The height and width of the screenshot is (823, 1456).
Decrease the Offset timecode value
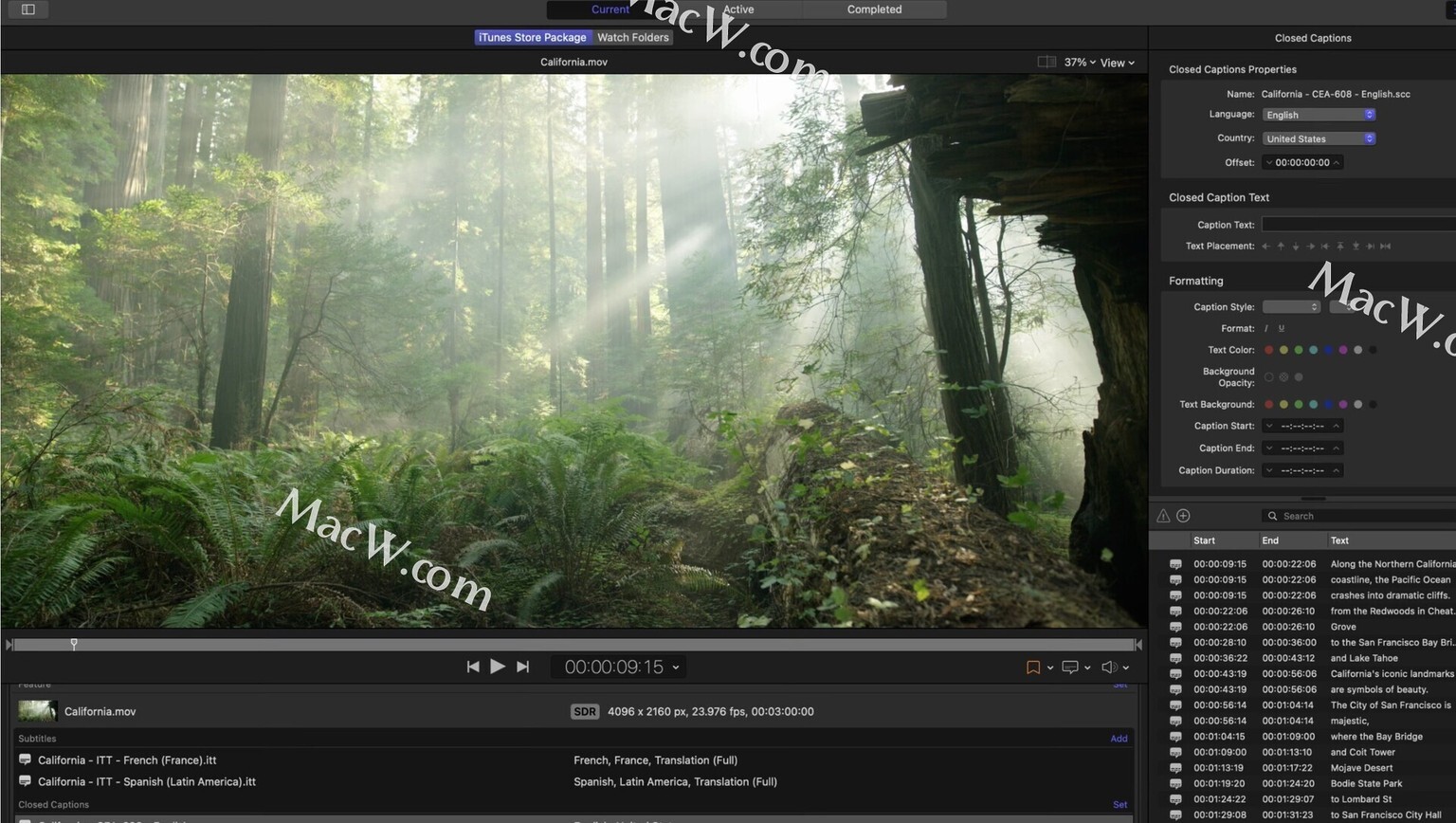1268,162
